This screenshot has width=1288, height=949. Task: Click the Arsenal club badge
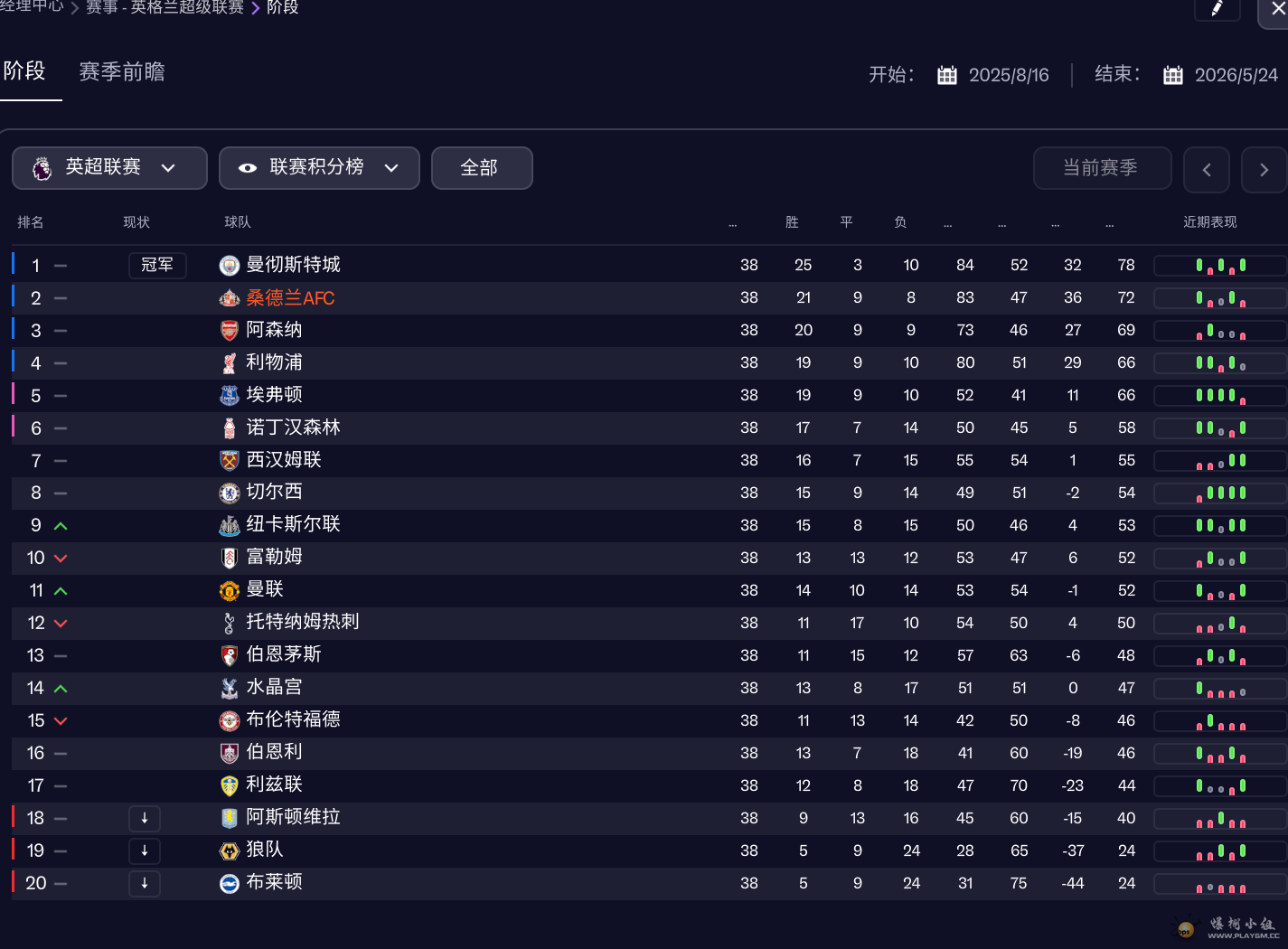pyautogui.click(x=230, y=331)
